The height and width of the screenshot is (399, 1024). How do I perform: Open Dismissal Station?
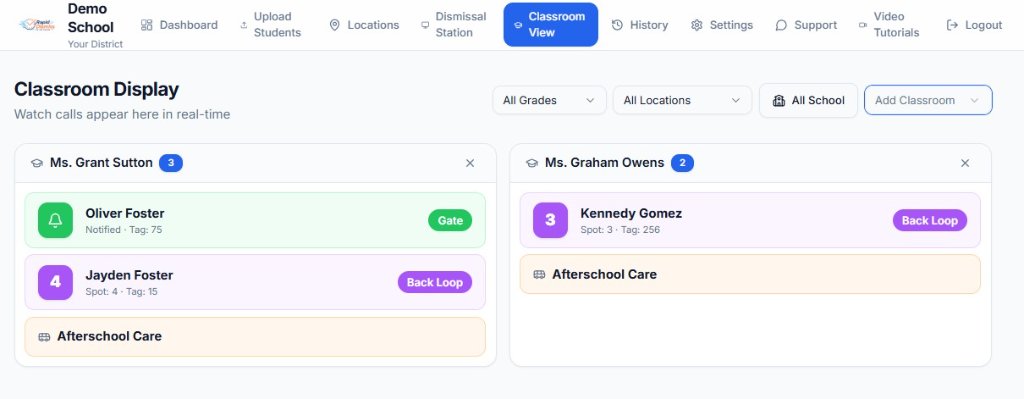[x=454, y=25]
